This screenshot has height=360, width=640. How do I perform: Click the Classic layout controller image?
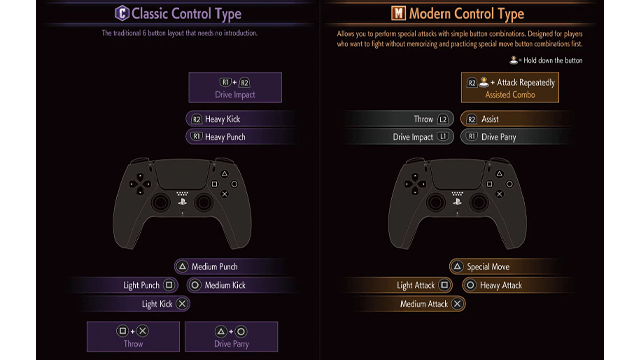[182, 203]
